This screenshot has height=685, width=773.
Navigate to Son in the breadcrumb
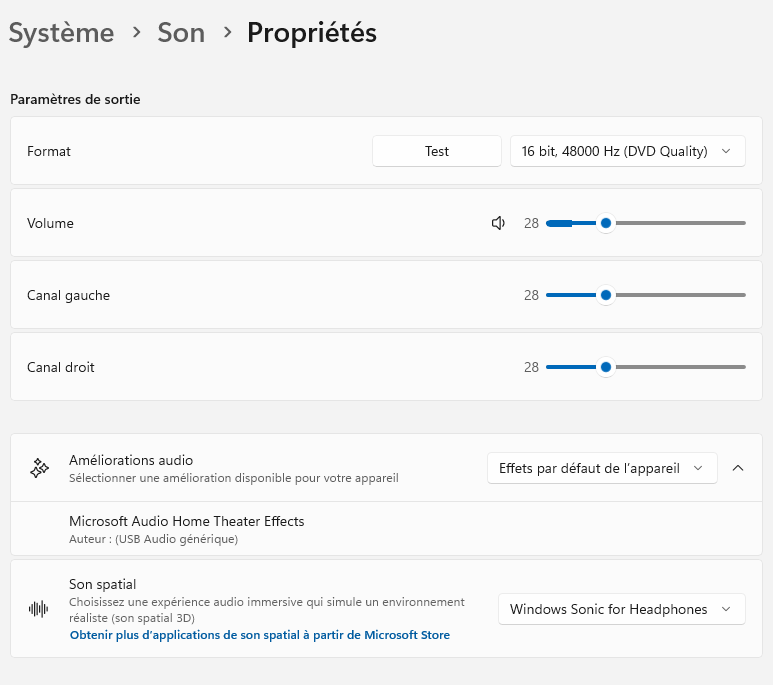pos(181,33)
